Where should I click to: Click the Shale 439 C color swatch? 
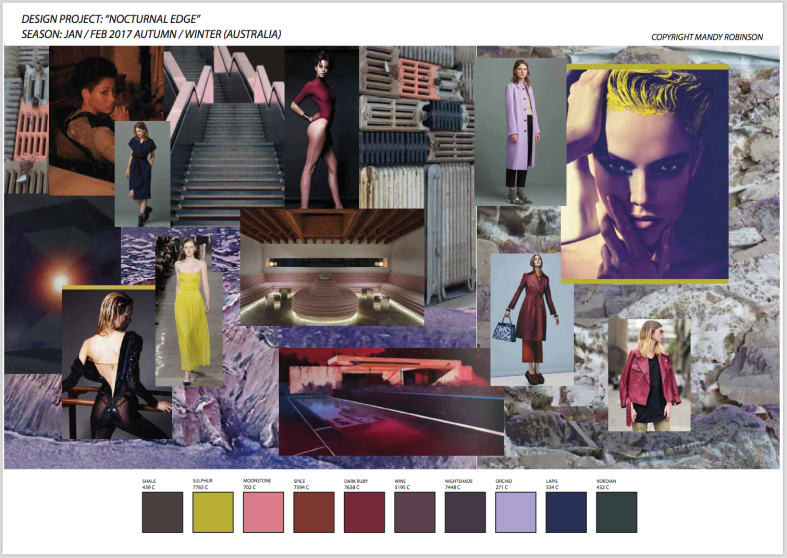163,512
